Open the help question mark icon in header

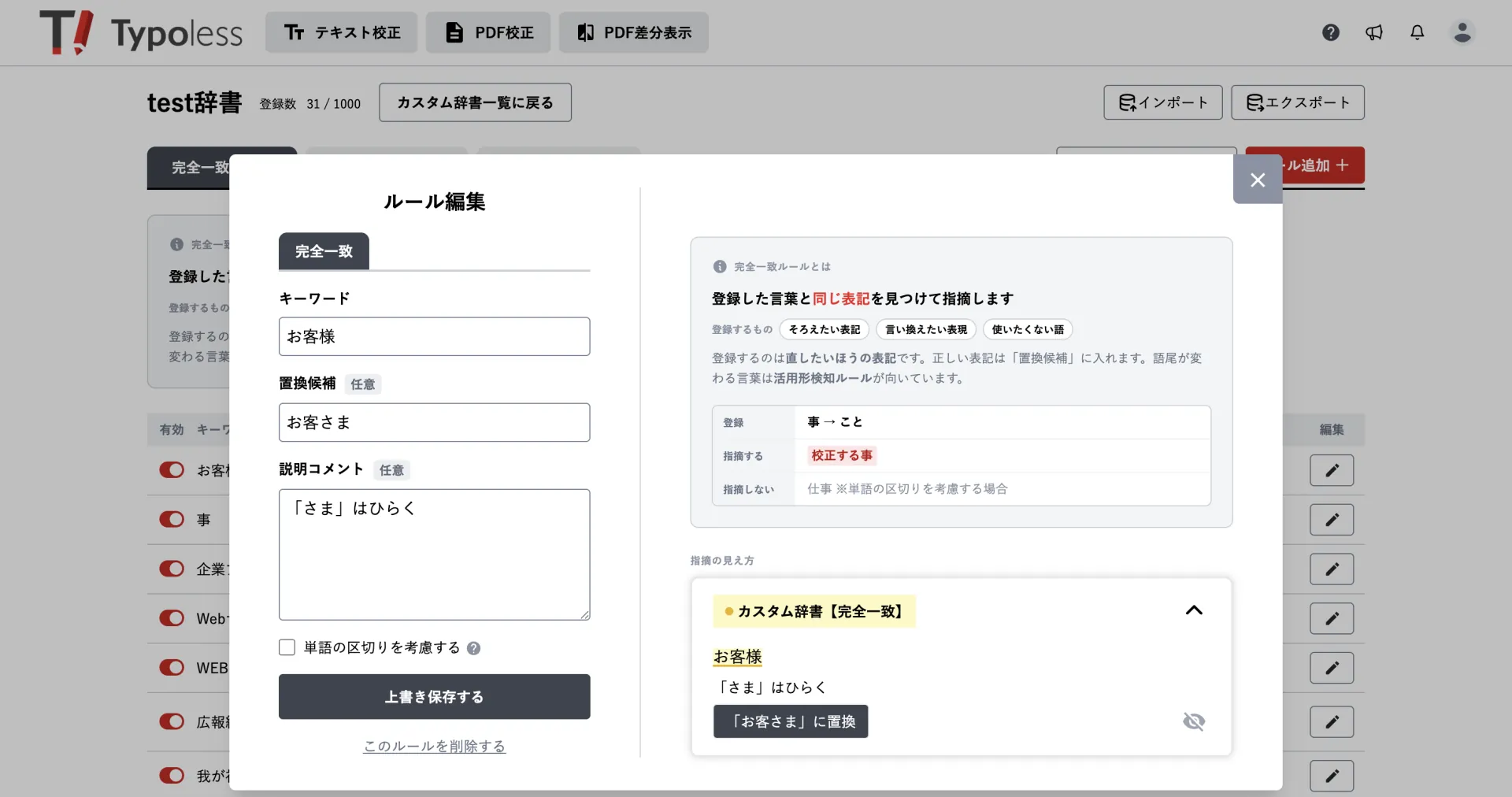[1331, 32]
